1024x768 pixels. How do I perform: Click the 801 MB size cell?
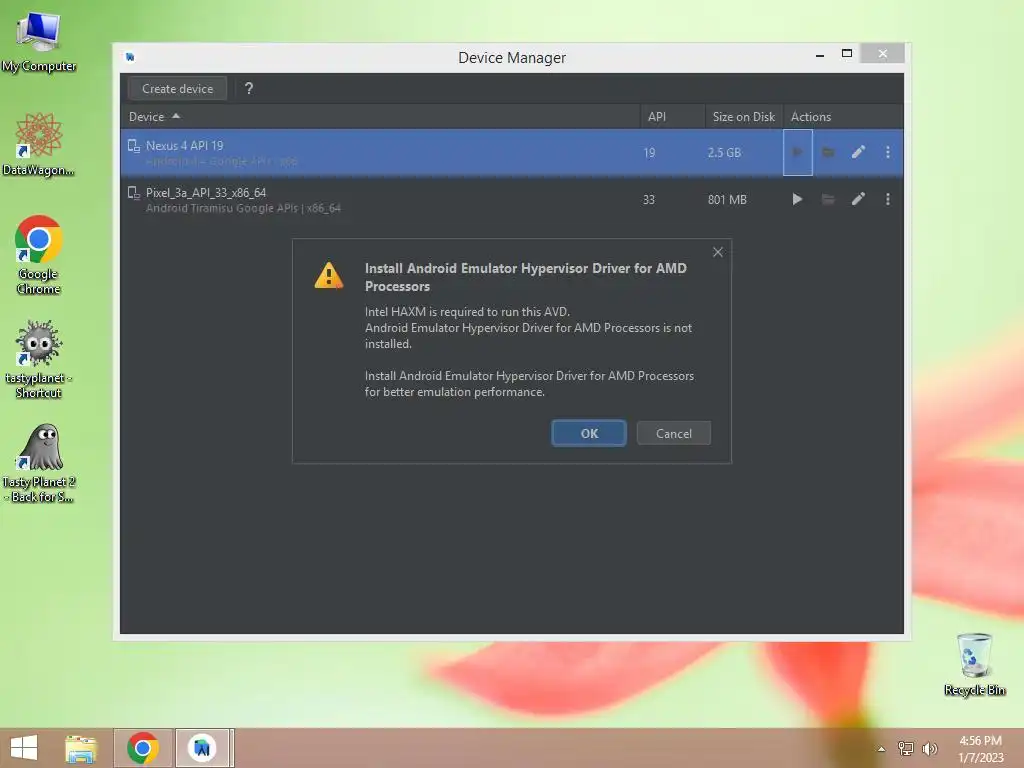[x=727, y=200]
